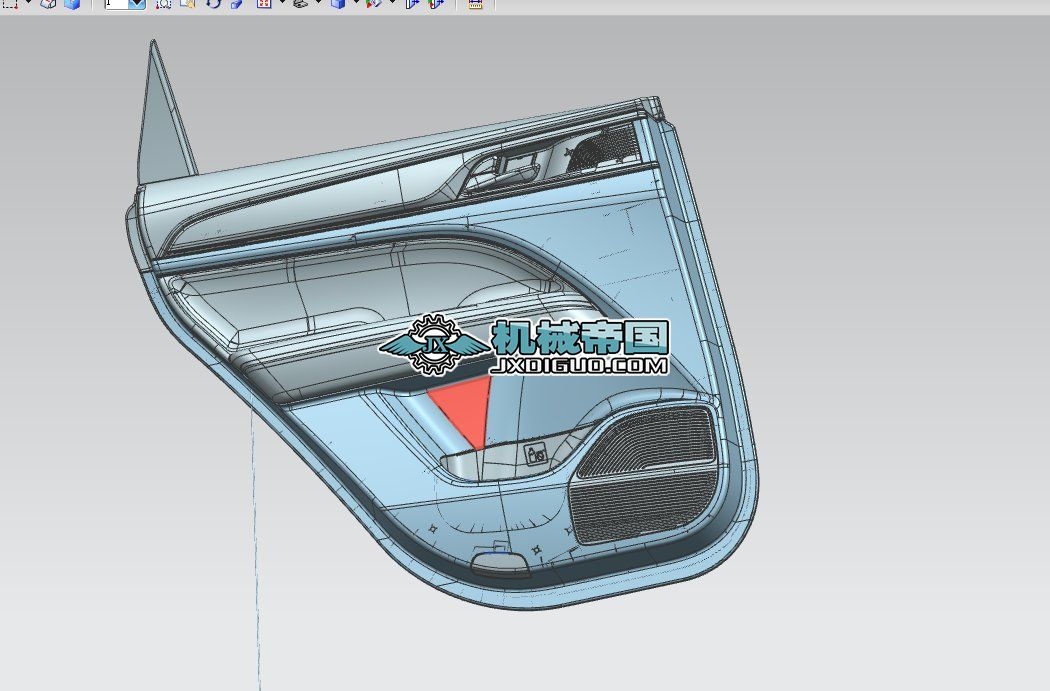Select the rotate view icon

point(213,4)
